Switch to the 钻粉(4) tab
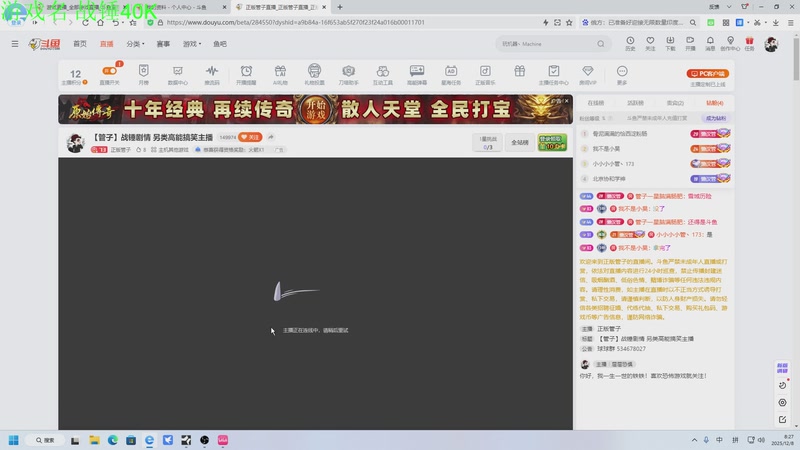This screenshot has width=800, height=450. 715,103
